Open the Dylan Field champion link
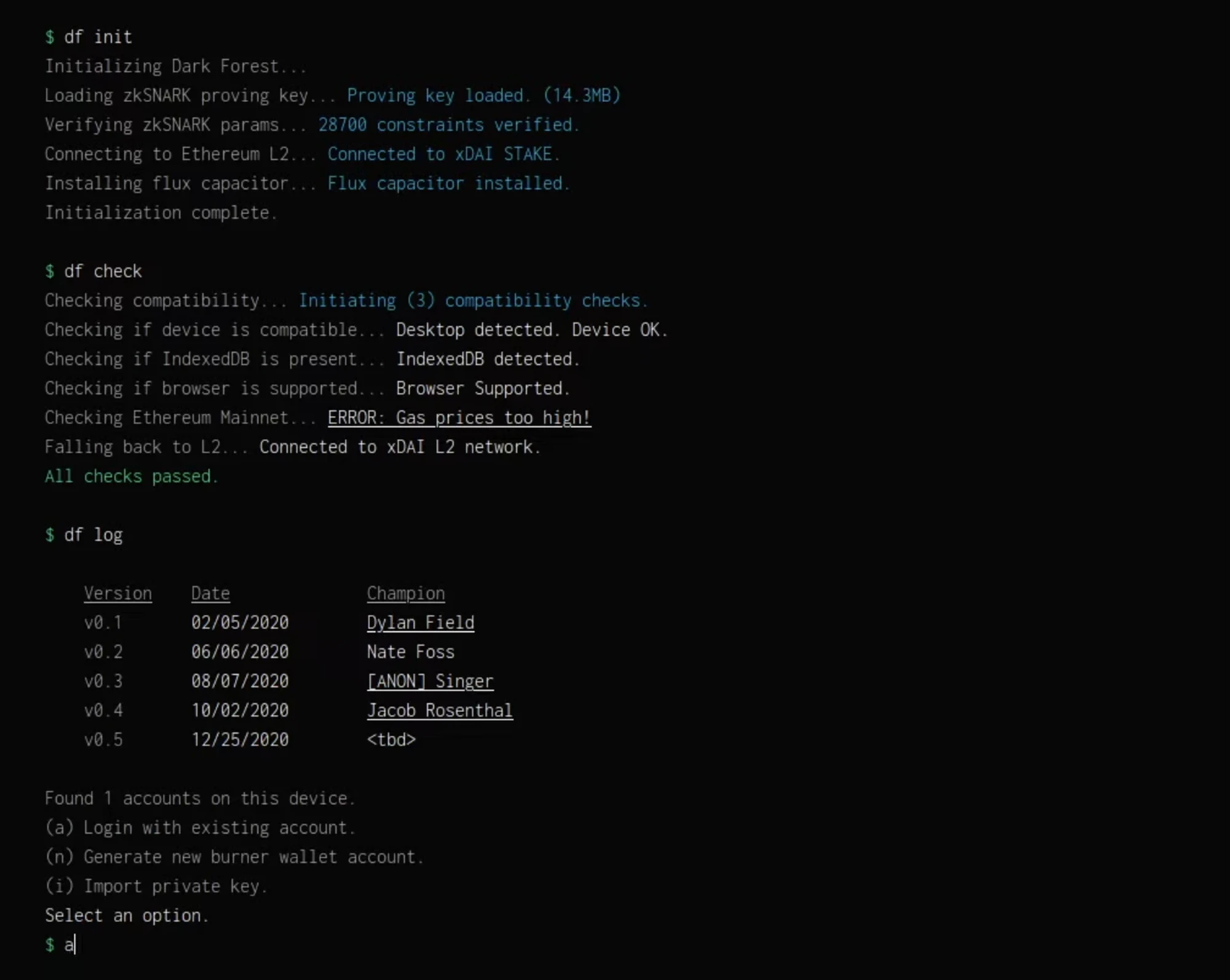 click(x=420, y=622)
